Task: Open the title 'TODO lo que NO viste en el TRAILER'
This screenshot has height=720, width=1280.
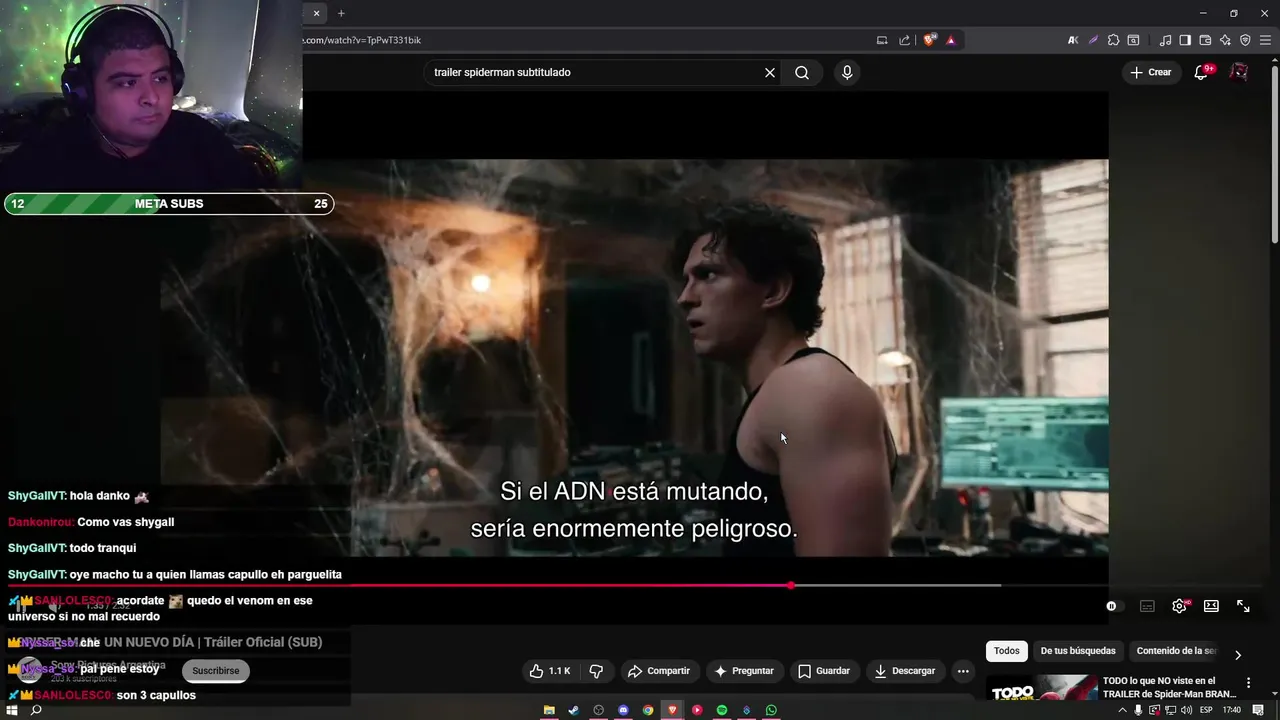Action: pos(1170,687)
